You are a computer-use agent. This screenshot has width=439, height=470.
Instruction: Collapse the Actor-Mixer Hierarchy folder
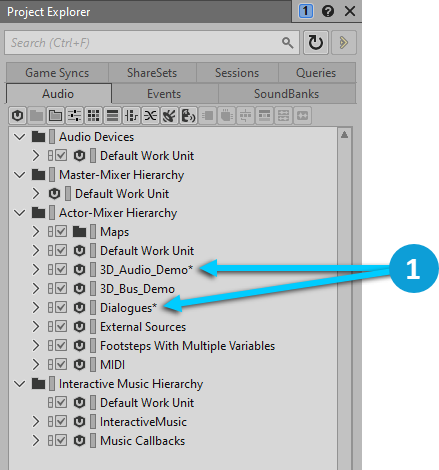pos(20,213)
